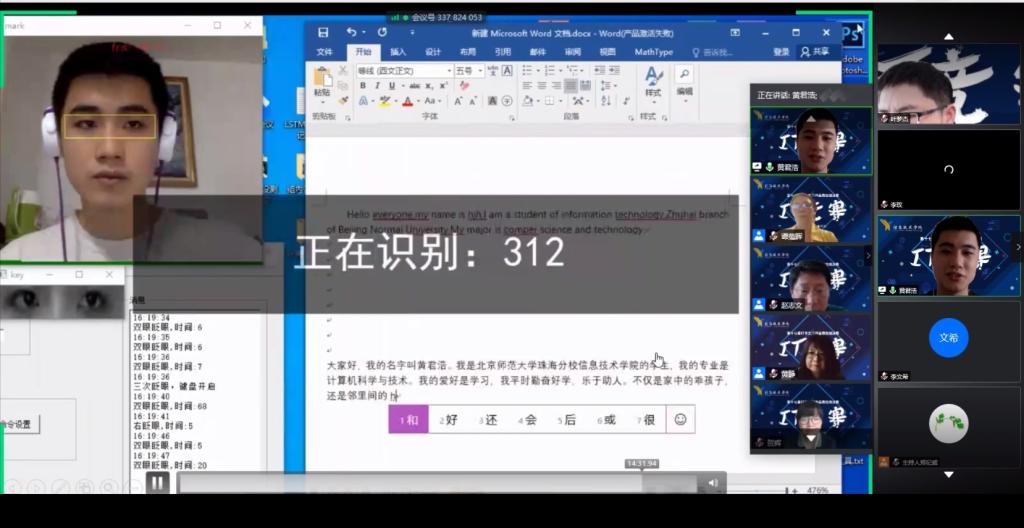Click the video volume speaker icon
1024x528 pixels.
[x=713, y=483]
